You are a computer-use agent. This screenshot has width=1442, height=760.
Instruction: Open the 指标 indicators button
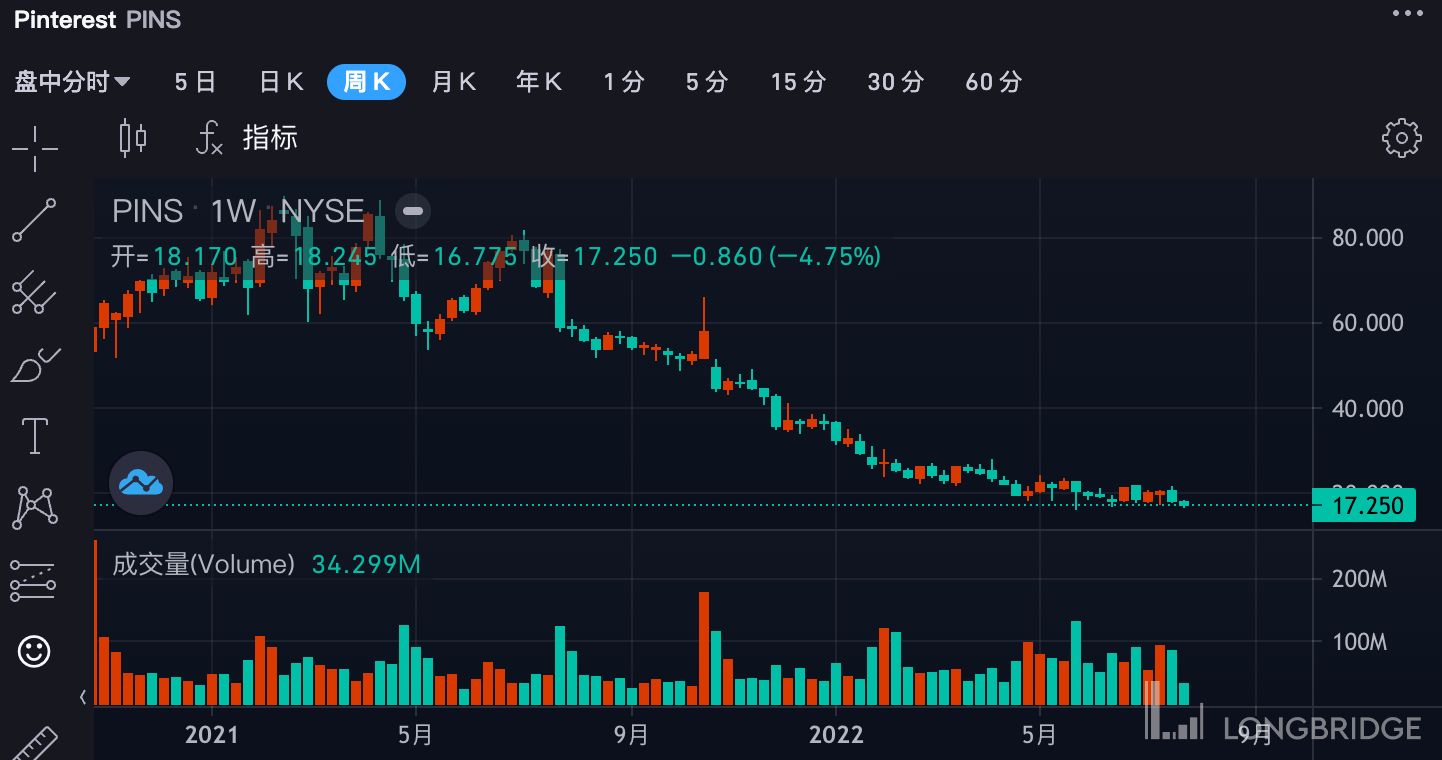click(248, 138)
